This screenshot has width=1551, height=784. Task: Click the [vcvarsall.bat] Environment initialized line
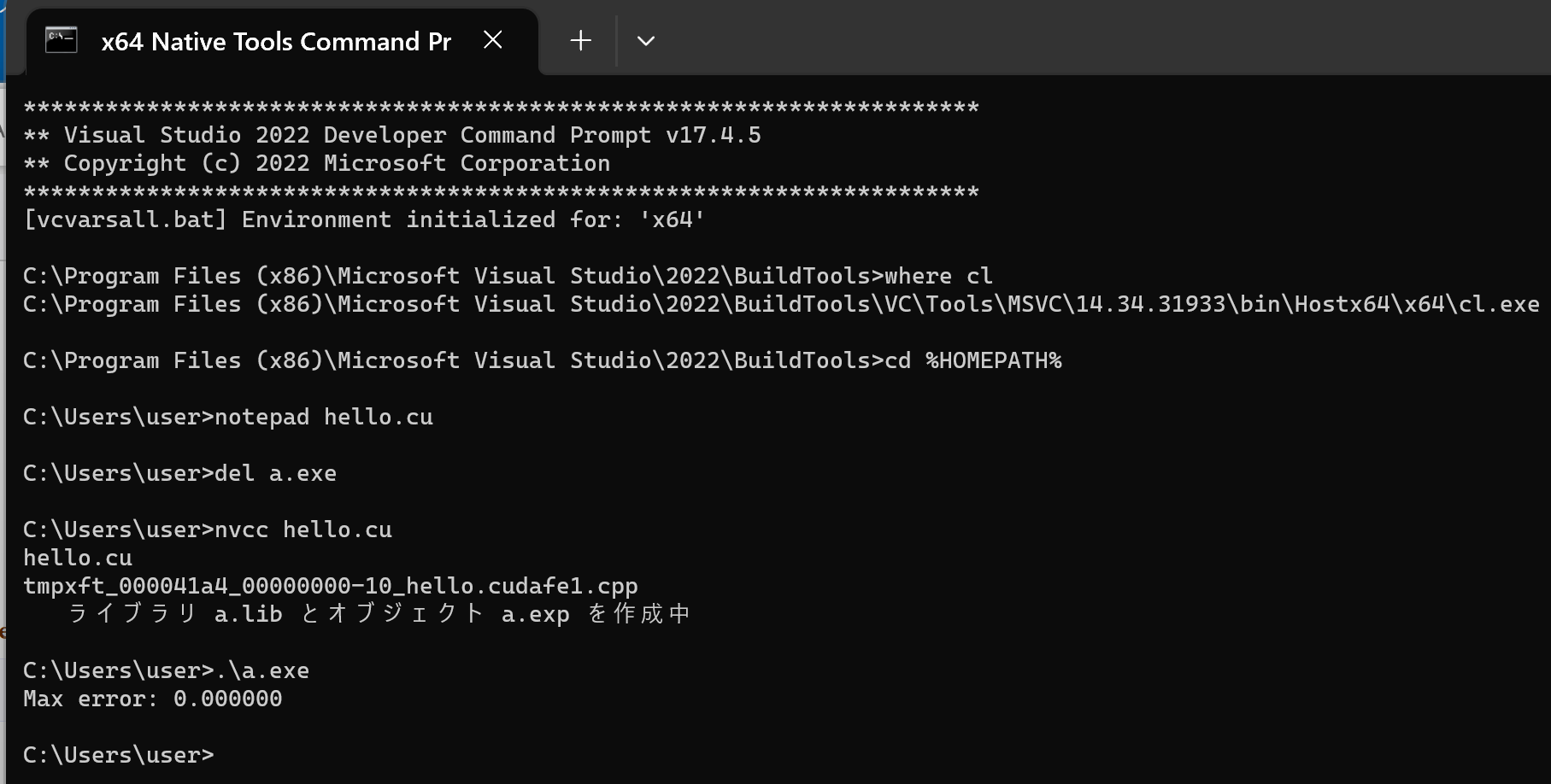[364, 219]
